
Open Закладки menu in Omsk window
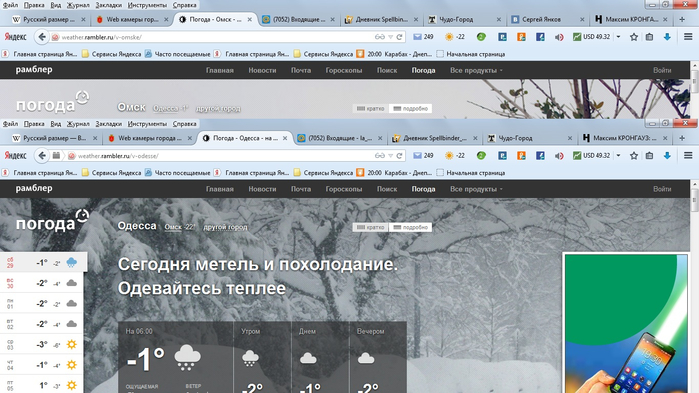(108, 5)
